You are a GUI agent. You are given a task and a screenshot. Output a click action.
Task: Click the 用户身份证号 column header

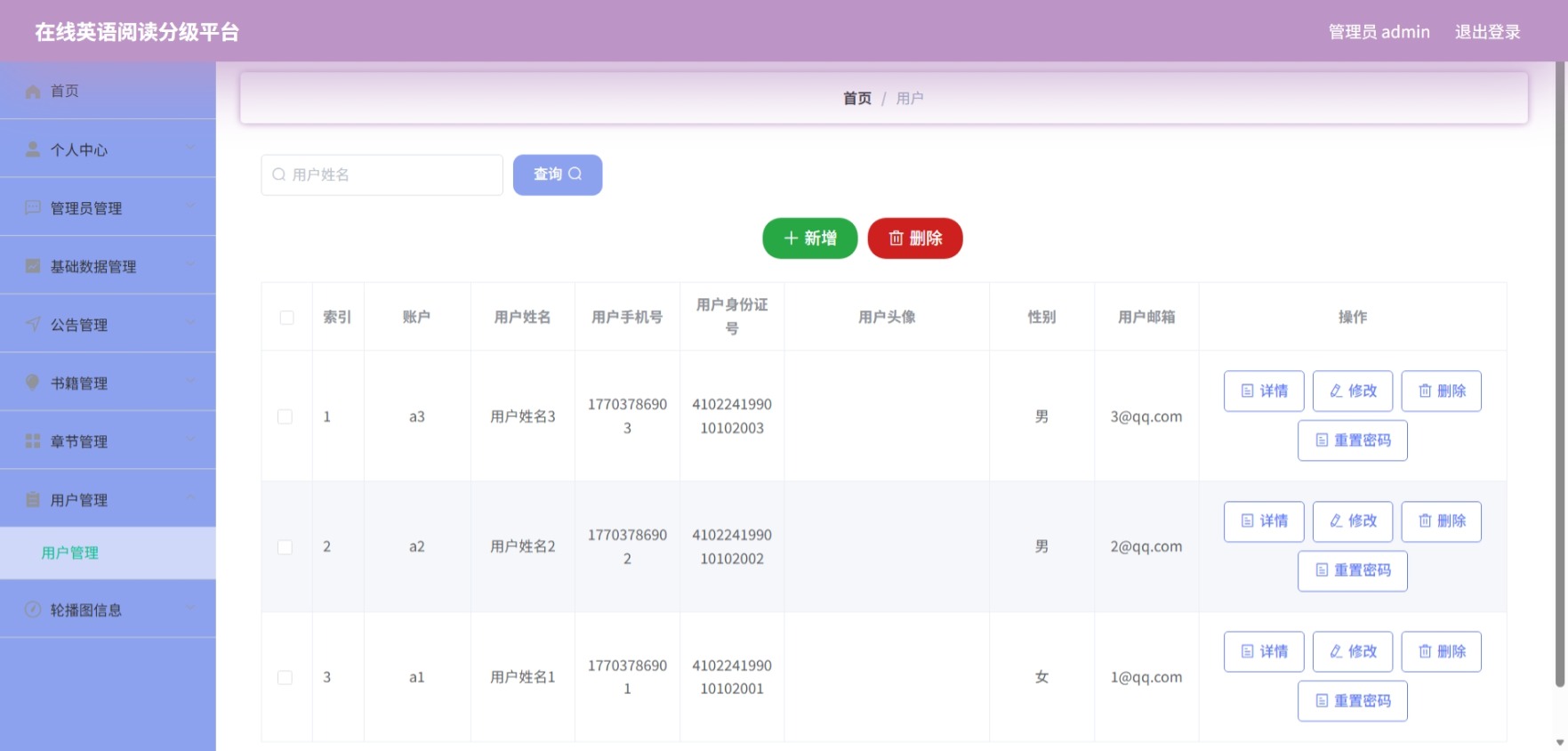(x=732, y=317)
